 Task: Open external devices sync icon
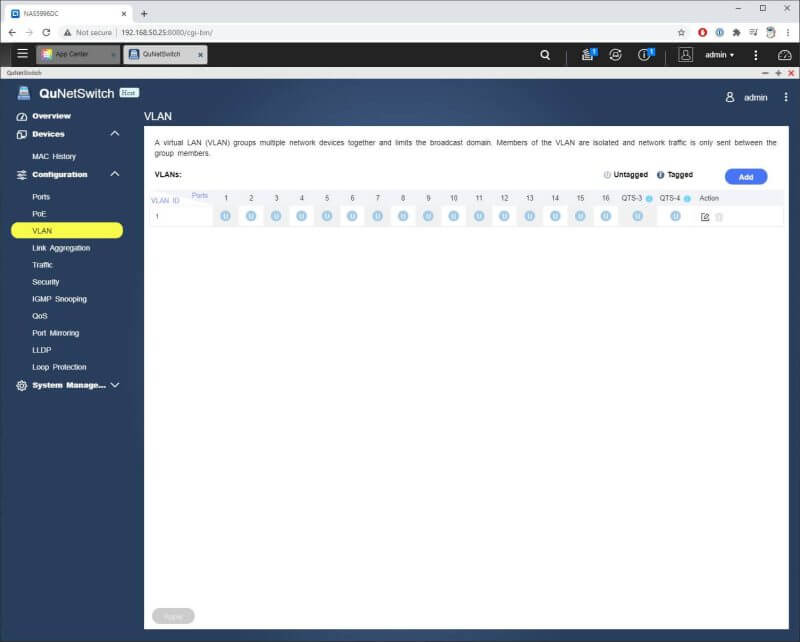pyautogui.click(x=615, y=55)
